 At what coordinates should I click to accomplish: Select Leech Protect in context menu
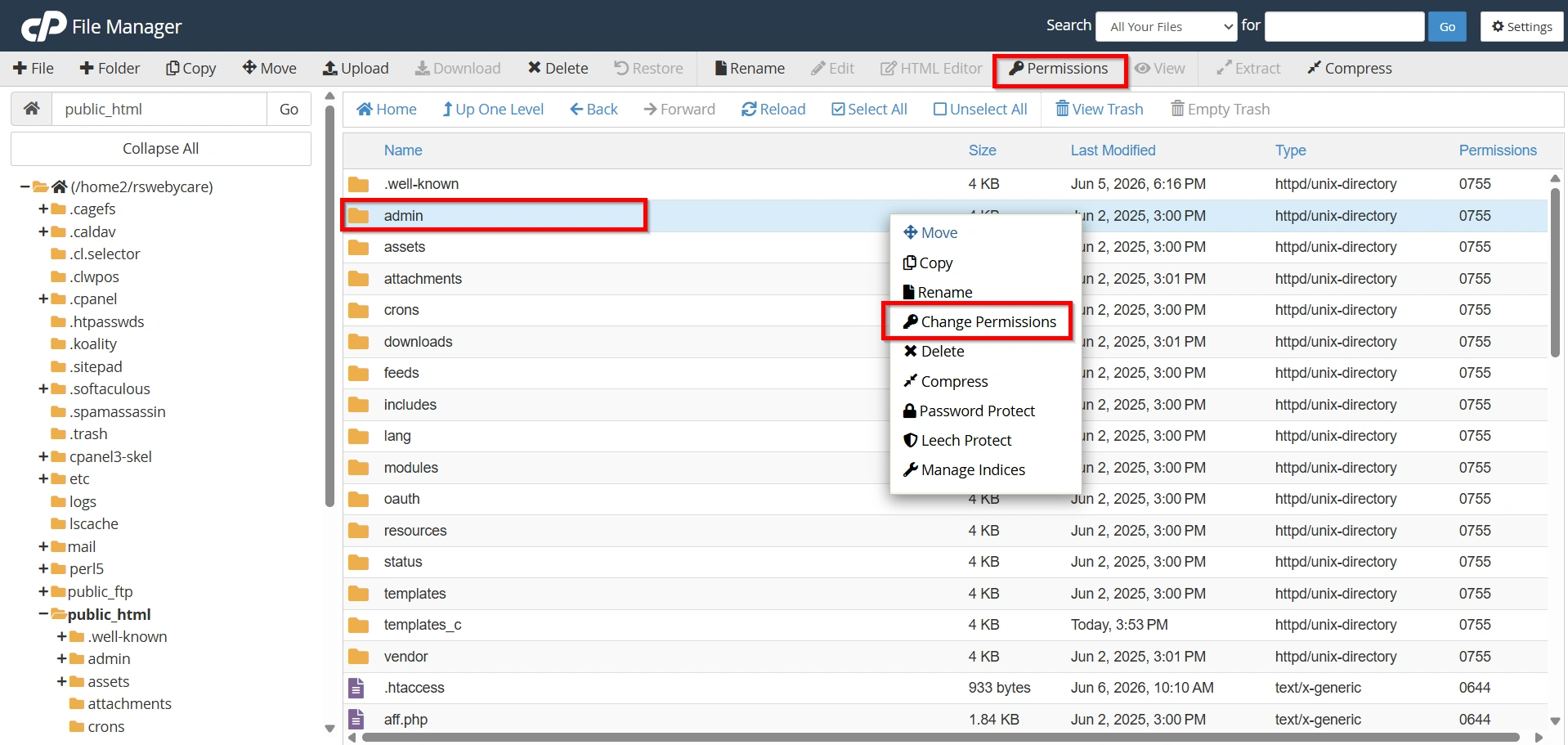point(957,440)
